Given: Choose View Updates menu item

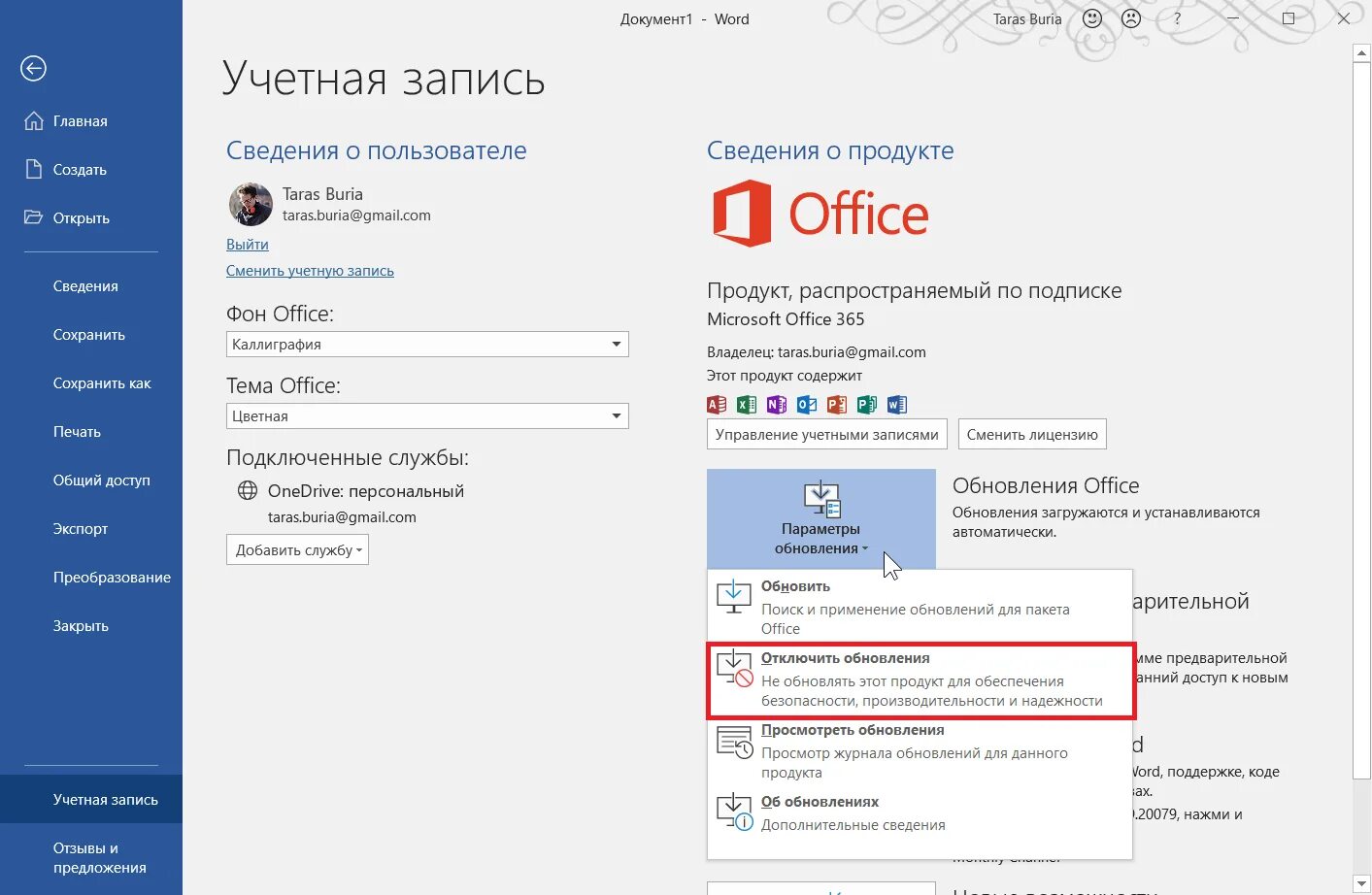Looking at the screenshot, I should point(920,751).
